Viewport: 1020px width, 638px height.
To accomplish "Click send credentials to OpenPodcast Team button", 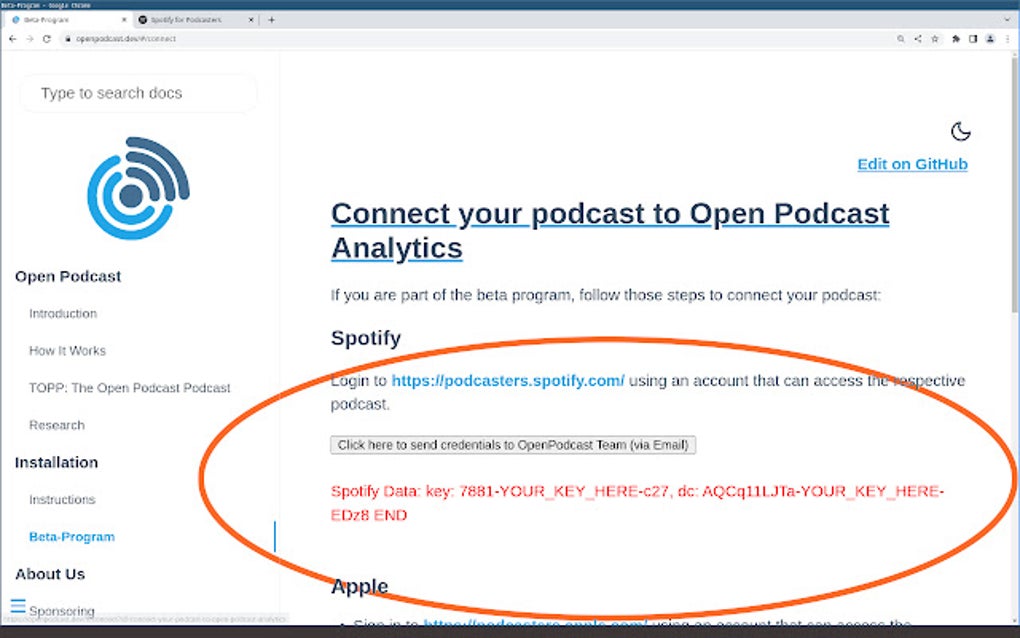I will point(513,445).
